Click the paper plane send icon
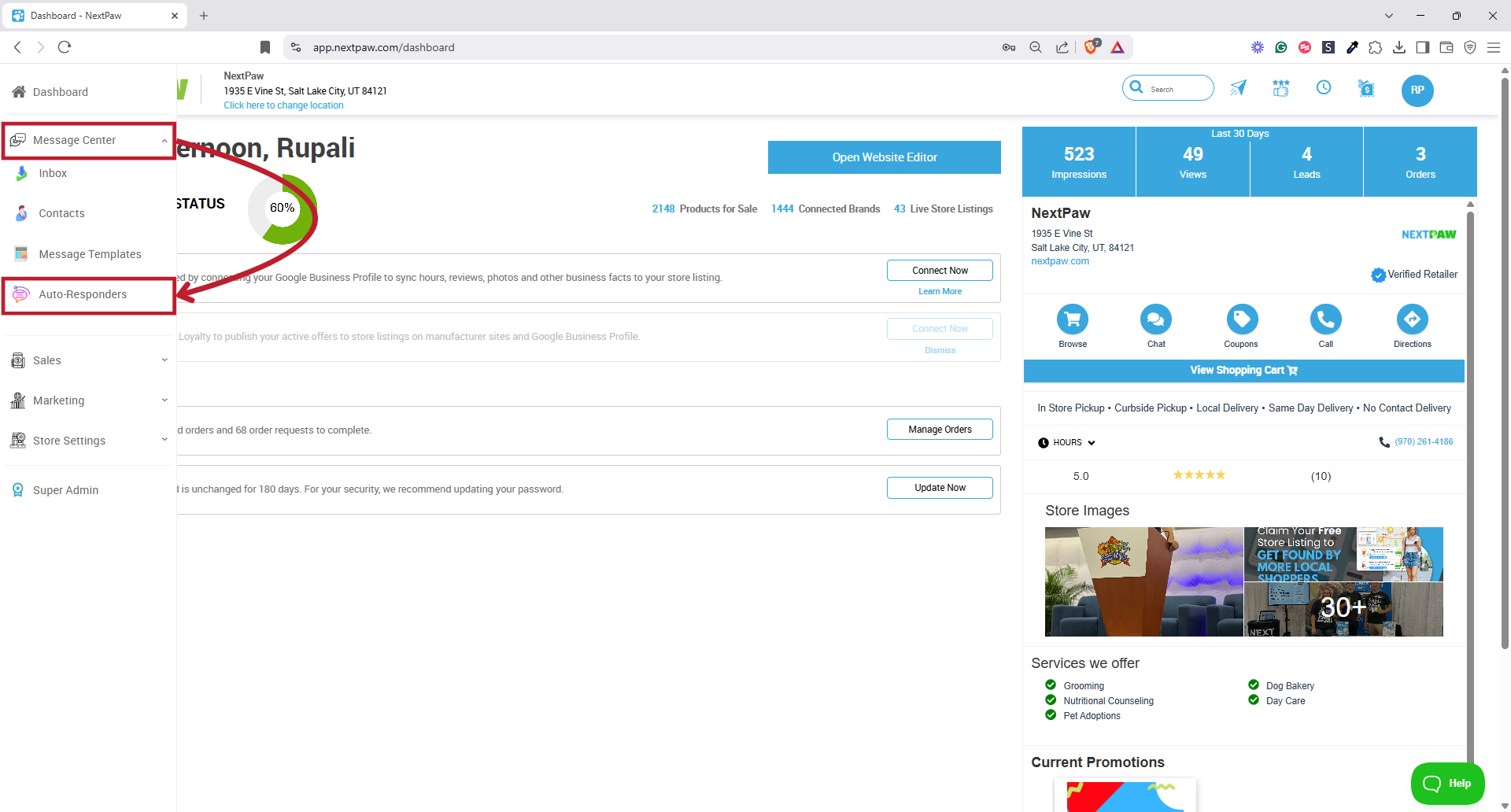1511x812 pixels. 1238,88
